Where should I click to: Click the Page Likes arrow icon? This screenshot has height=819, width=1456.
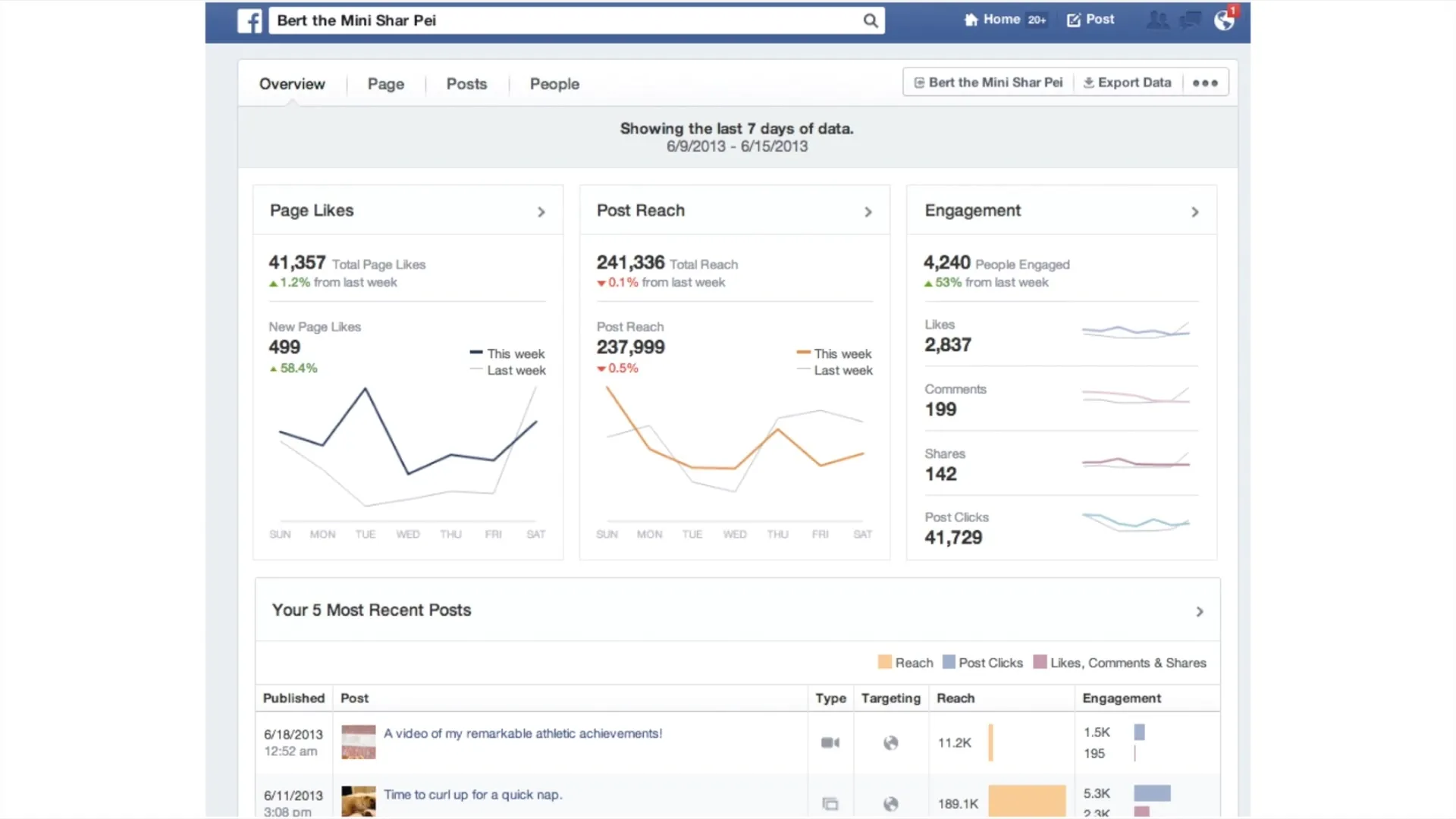pyautogui.click(x=541, y=211)
